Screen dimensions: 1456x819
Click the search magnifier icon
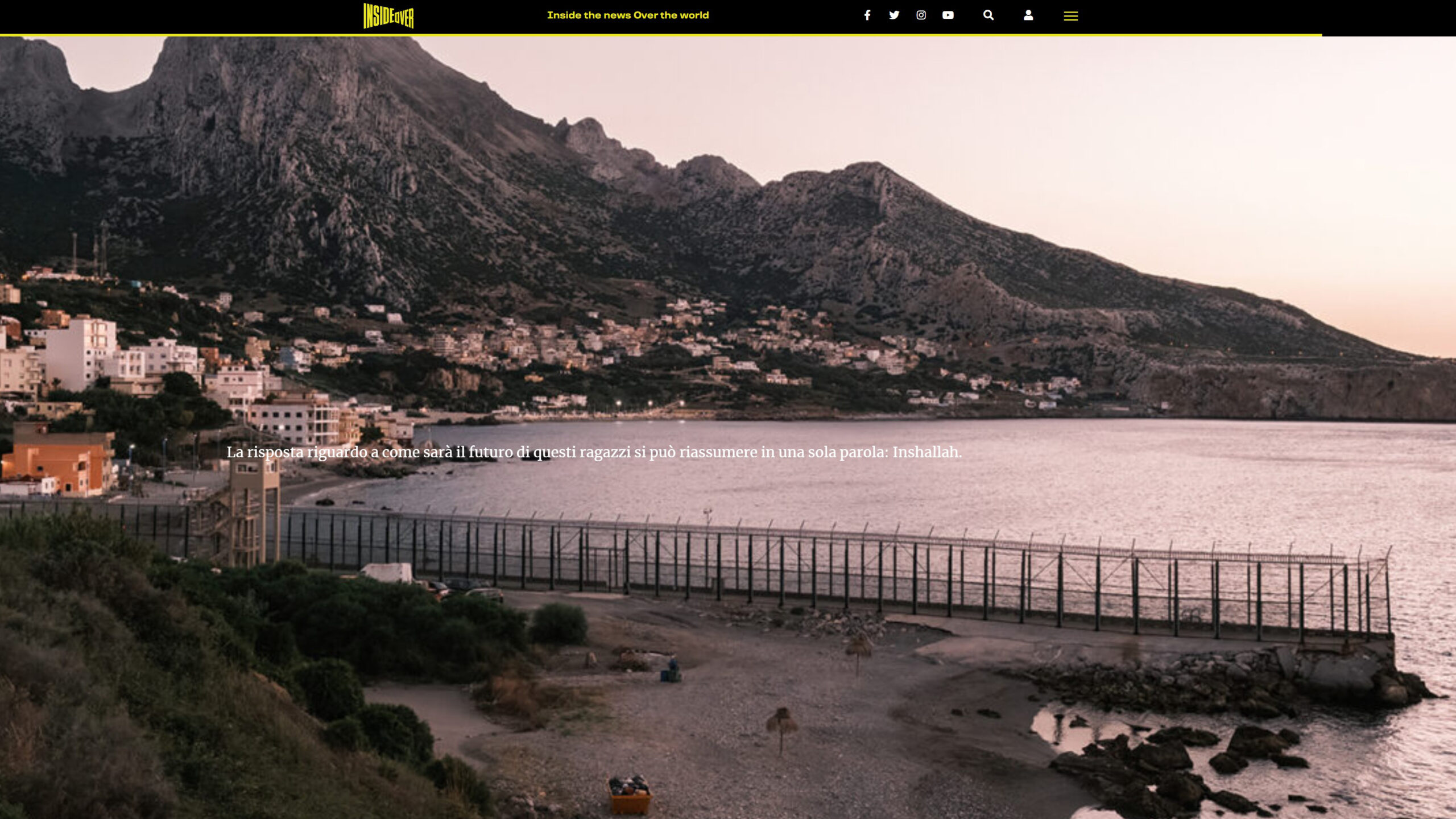coord(988,15)
